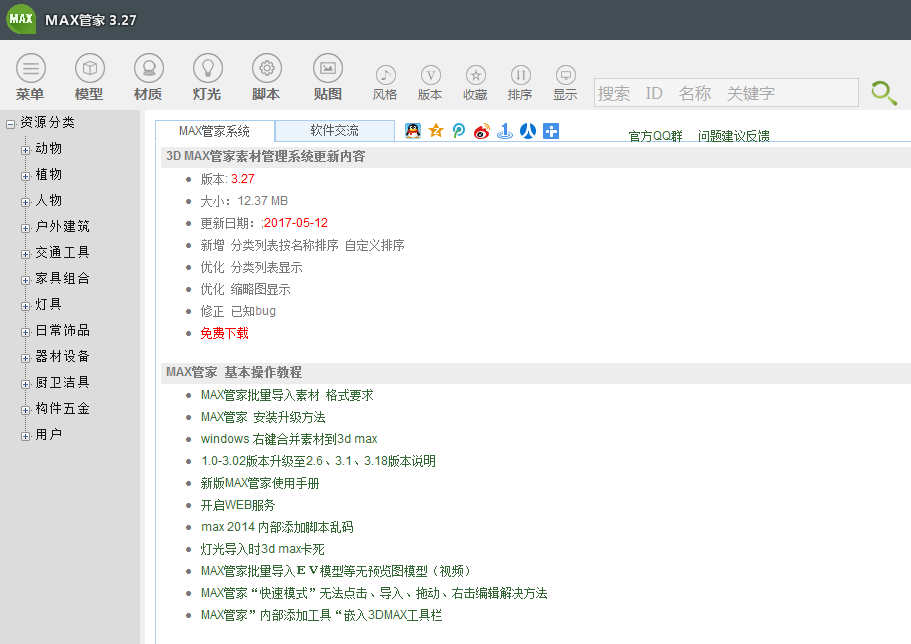Open the 风格 style filter icon
The width and height of the screenshot is (911, 644).
coord(385,75)
